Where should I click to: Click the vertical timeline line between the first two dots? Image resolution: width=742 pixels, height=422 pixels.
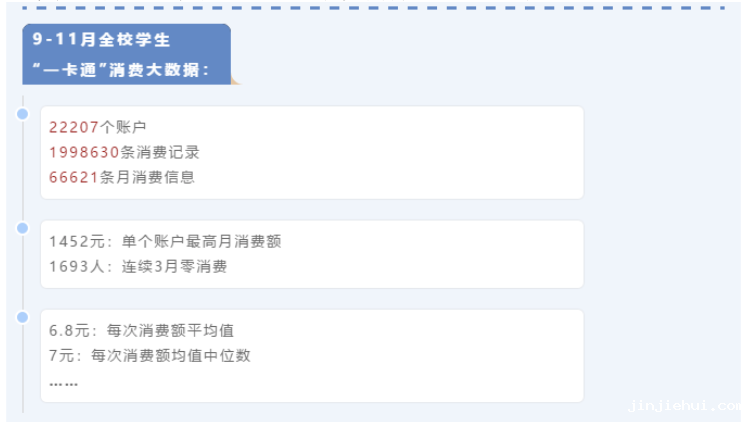point(22,170)
